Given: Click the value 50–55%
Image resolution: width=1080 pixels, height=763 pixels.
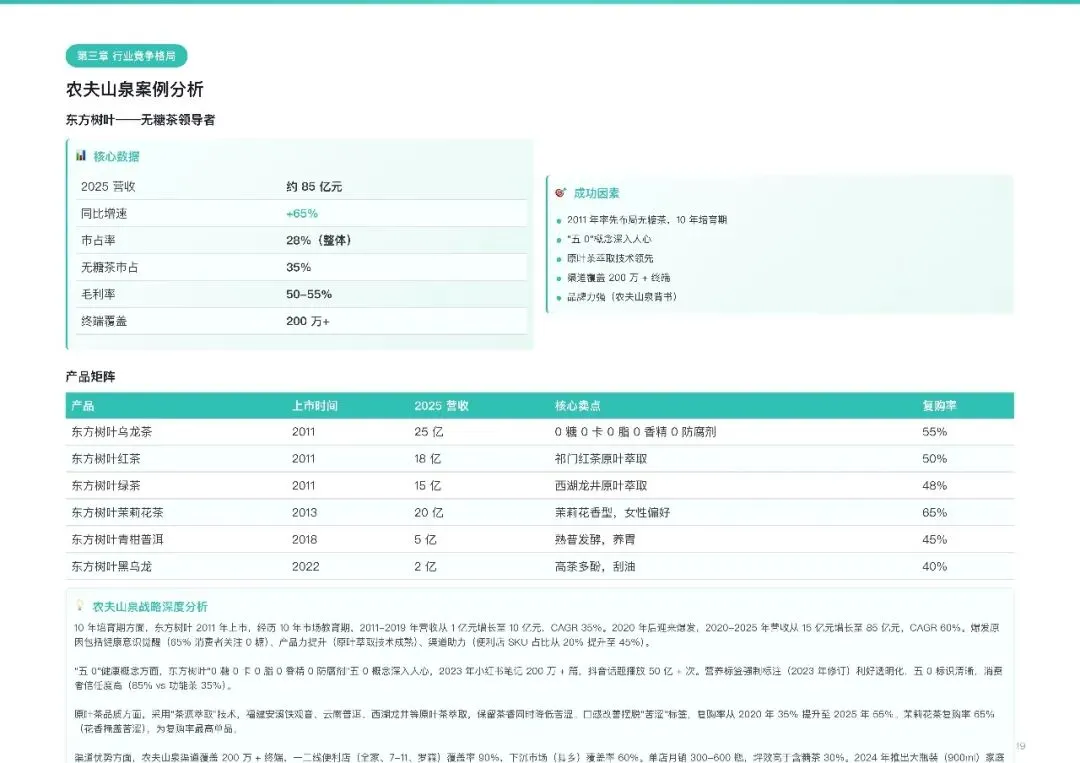Looking at the screenshot, I should (309, 294).
